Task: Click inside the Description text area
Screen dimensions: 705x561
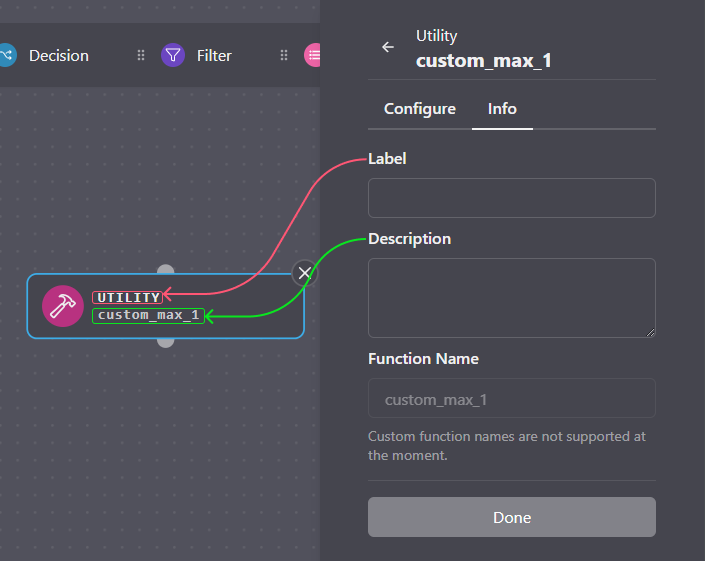Action: 511,297
